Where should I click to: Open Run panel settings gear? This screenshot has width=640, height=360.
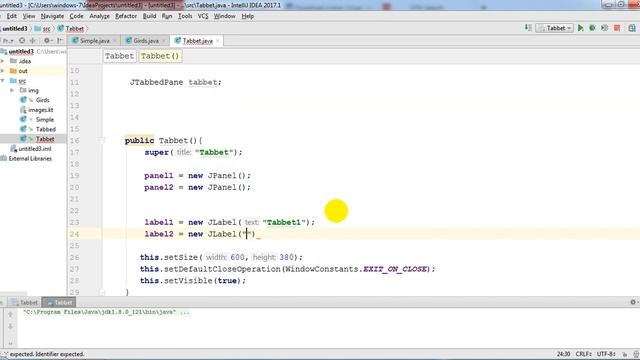(x=633, y=302)
